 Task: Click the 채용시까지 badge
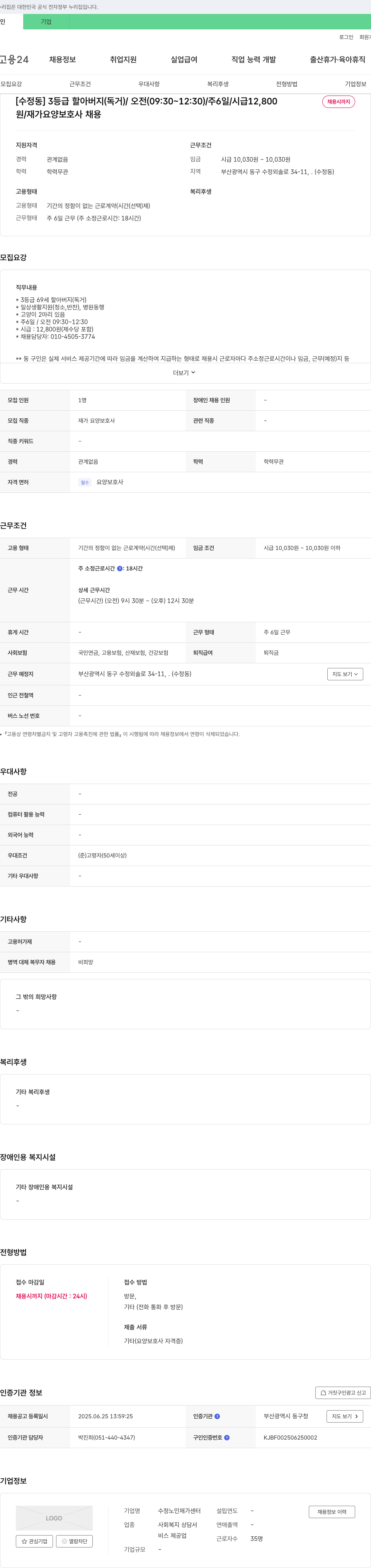pos(339,102)
